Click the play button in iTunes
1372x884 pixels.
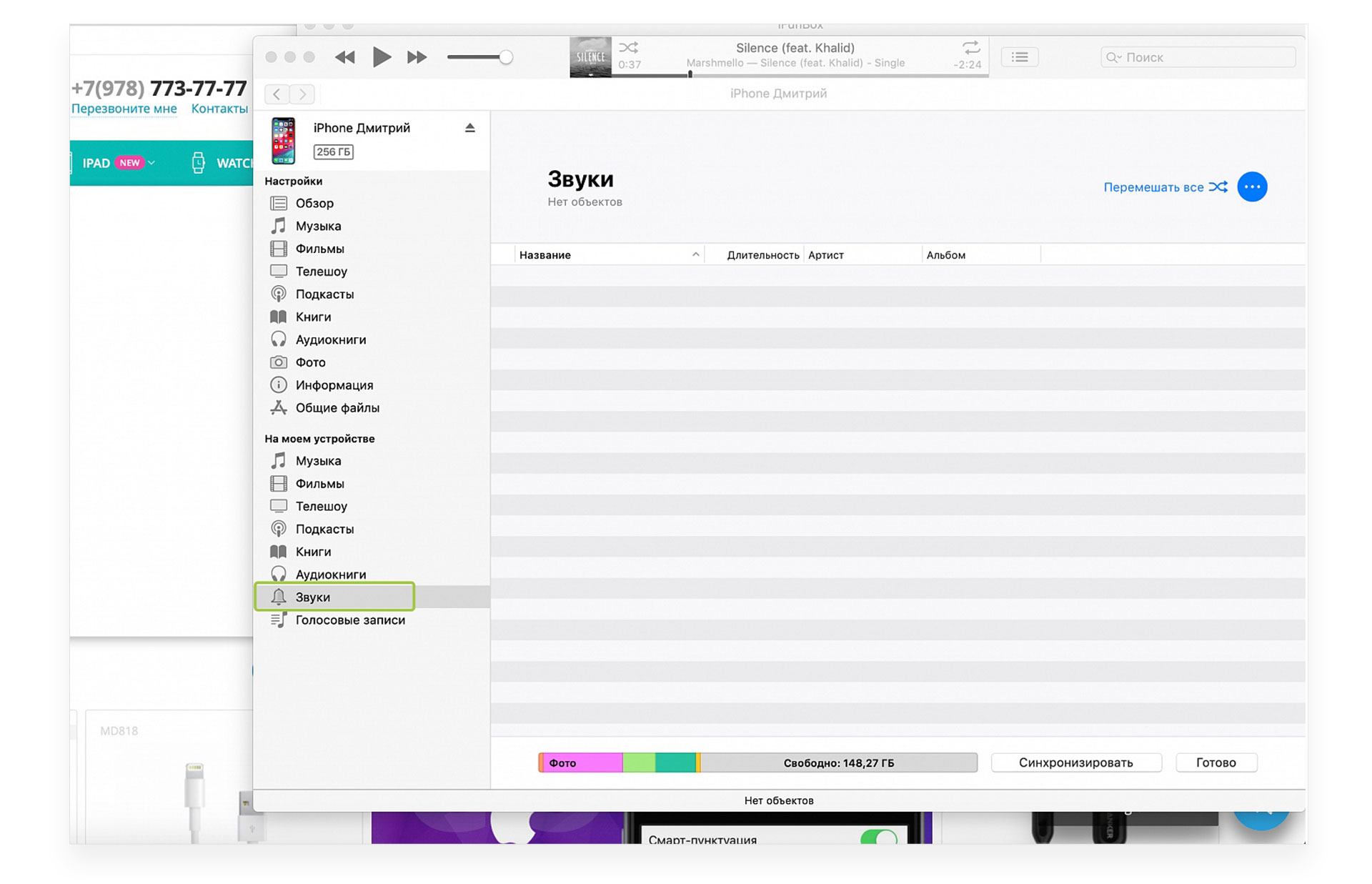(x=382, y=56)
